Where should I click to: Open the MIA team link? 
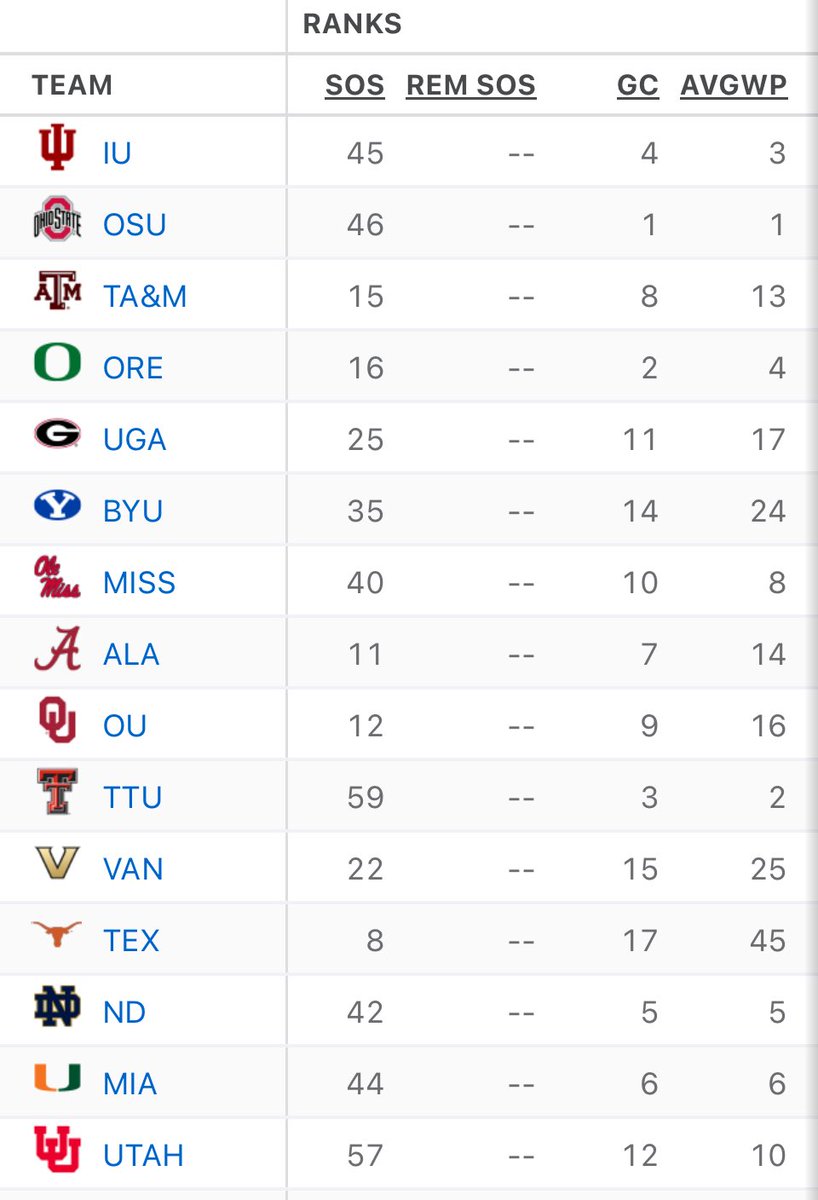[x=130, y=1084]
